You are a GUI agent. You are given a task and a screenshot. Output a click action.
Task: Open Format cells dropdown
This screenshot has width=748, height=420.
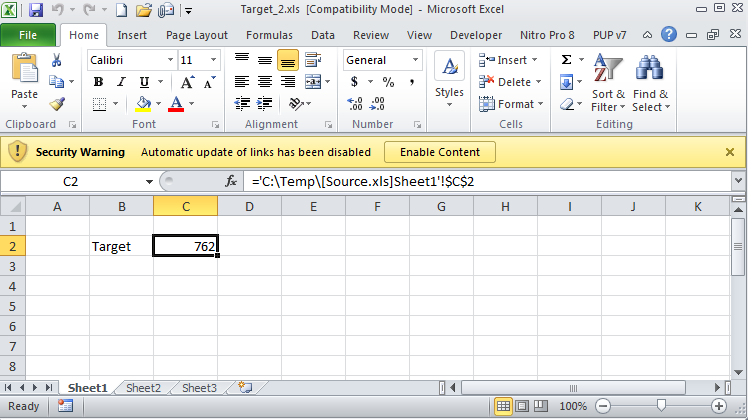(541, 104)
